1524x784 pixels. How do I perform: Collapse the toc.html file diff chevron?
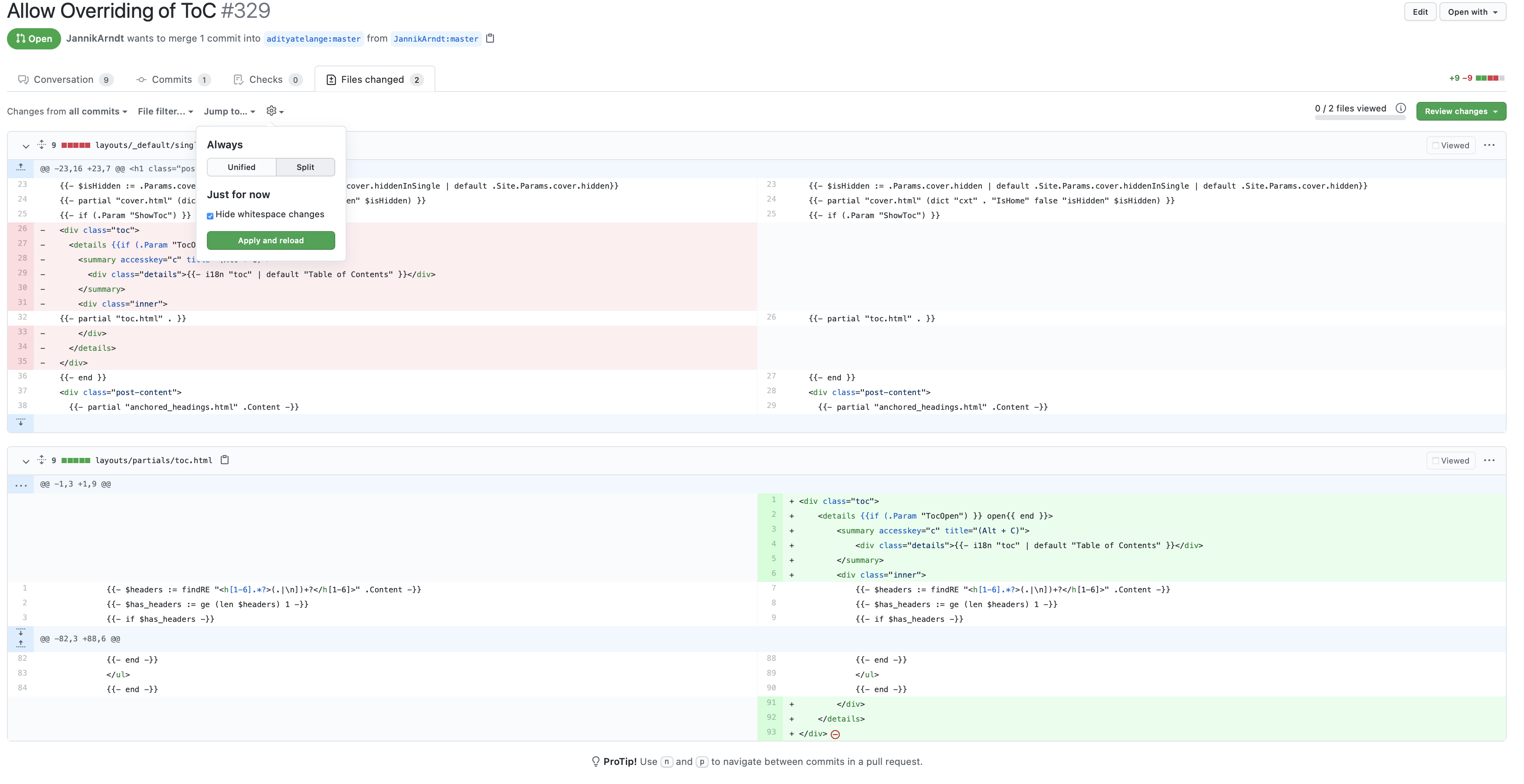(x=26, y=461)
